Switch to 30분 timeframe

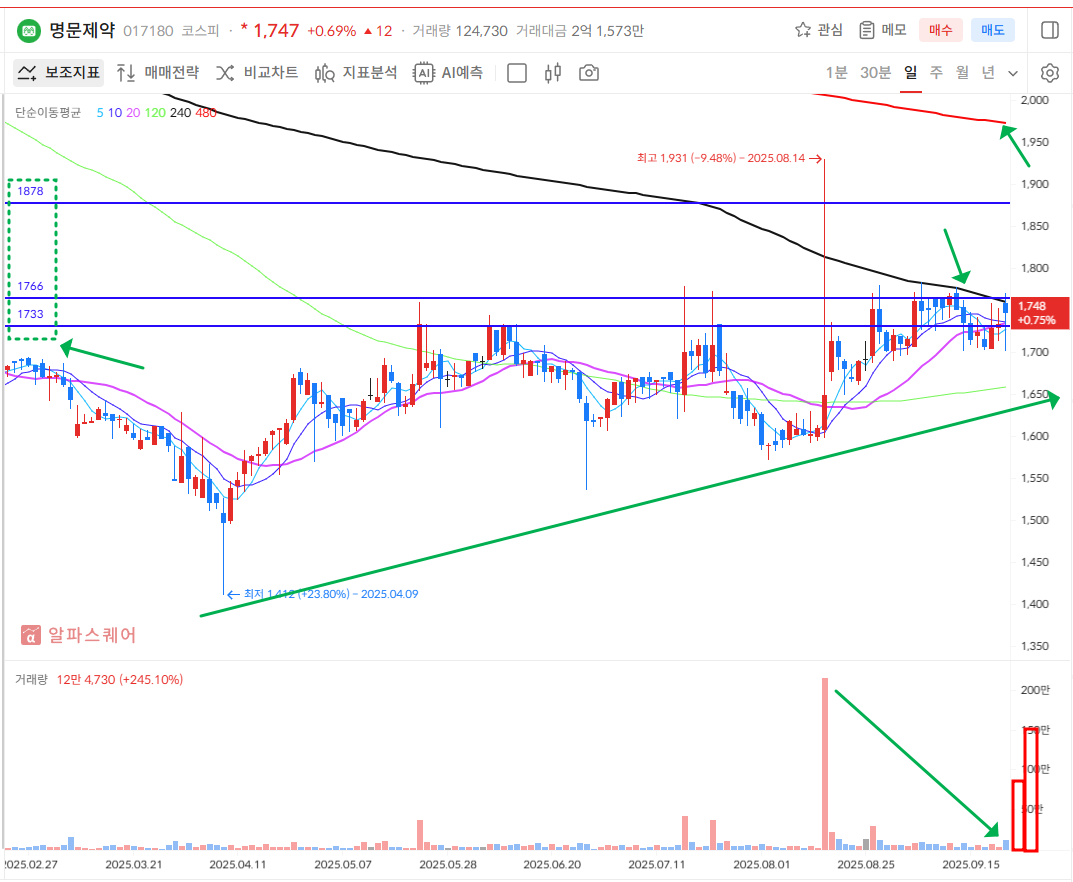[x=875, y=73]
